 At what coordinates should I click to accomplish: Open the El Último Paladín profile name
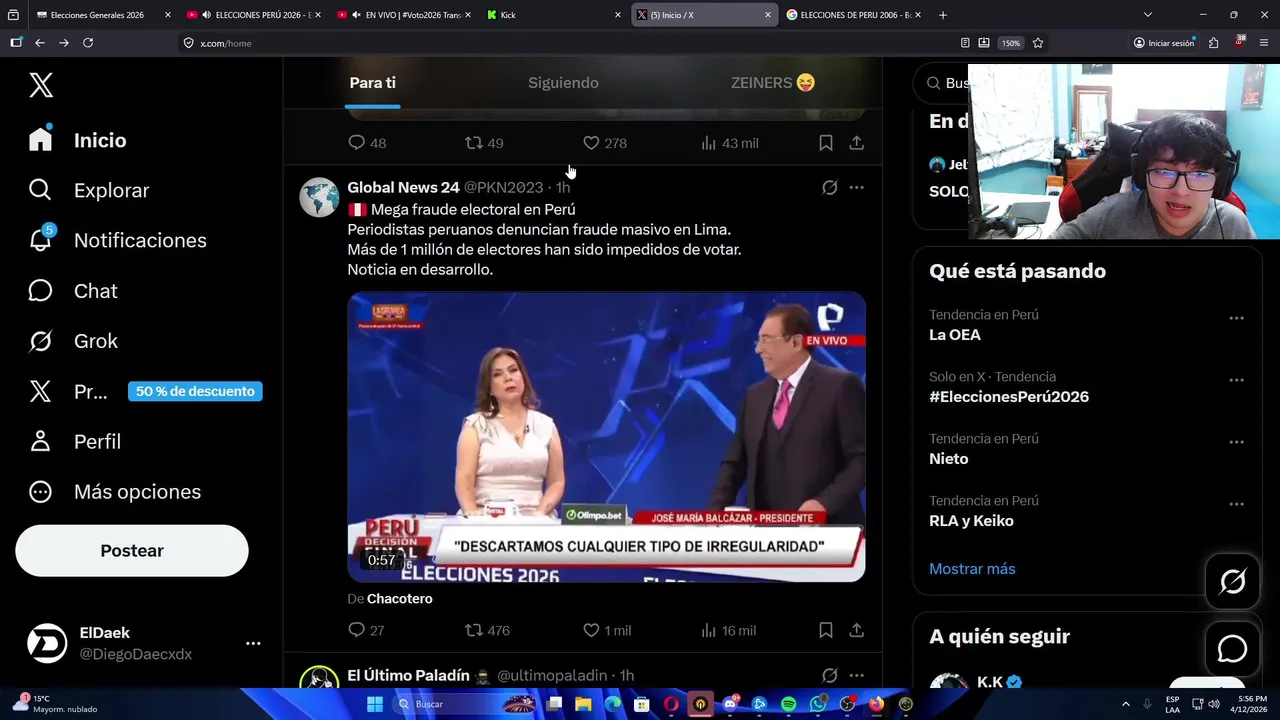[x=408, y=676]
